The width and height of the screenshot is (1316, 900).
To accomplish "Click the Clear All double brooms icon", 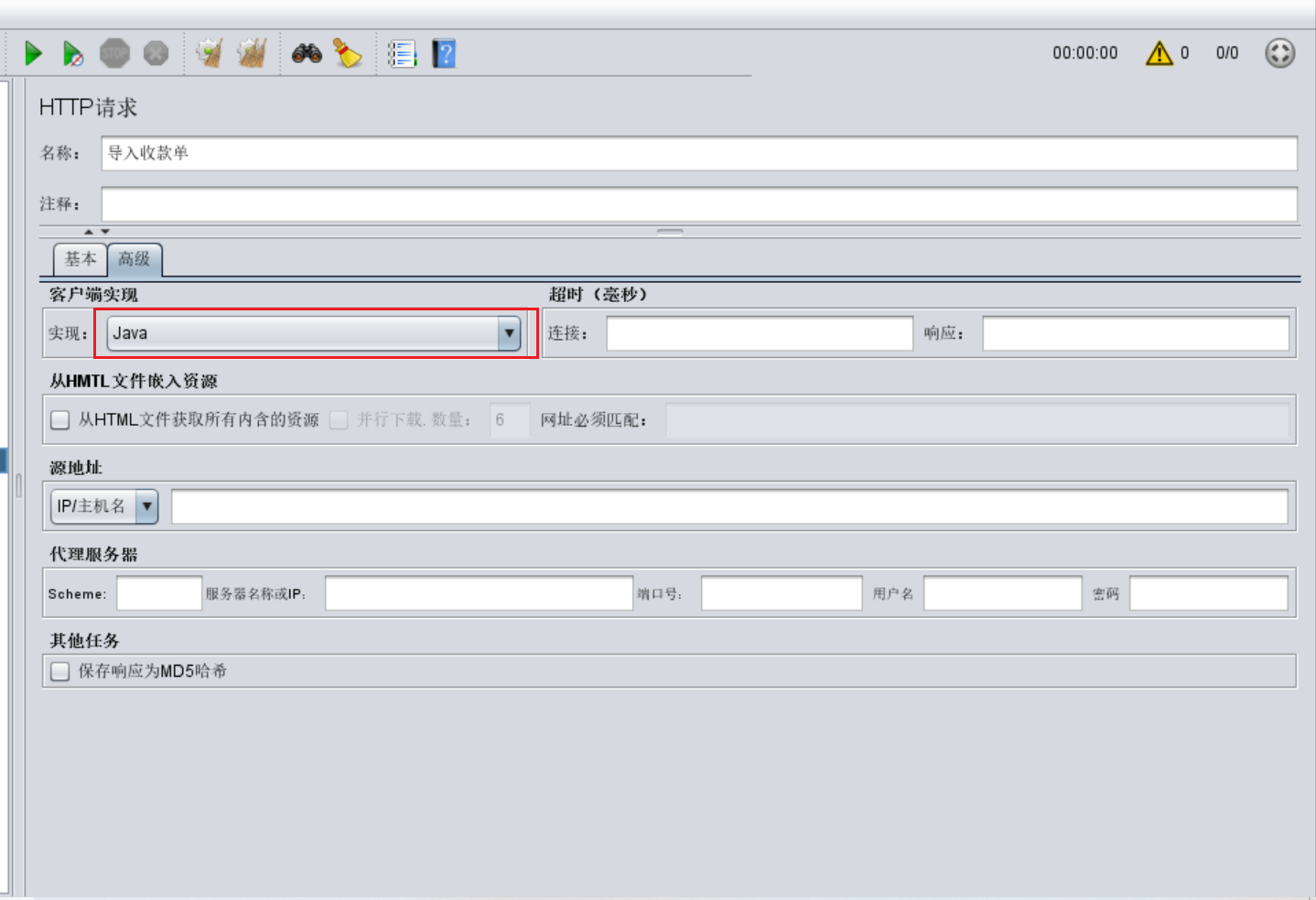I will [252, 53].
